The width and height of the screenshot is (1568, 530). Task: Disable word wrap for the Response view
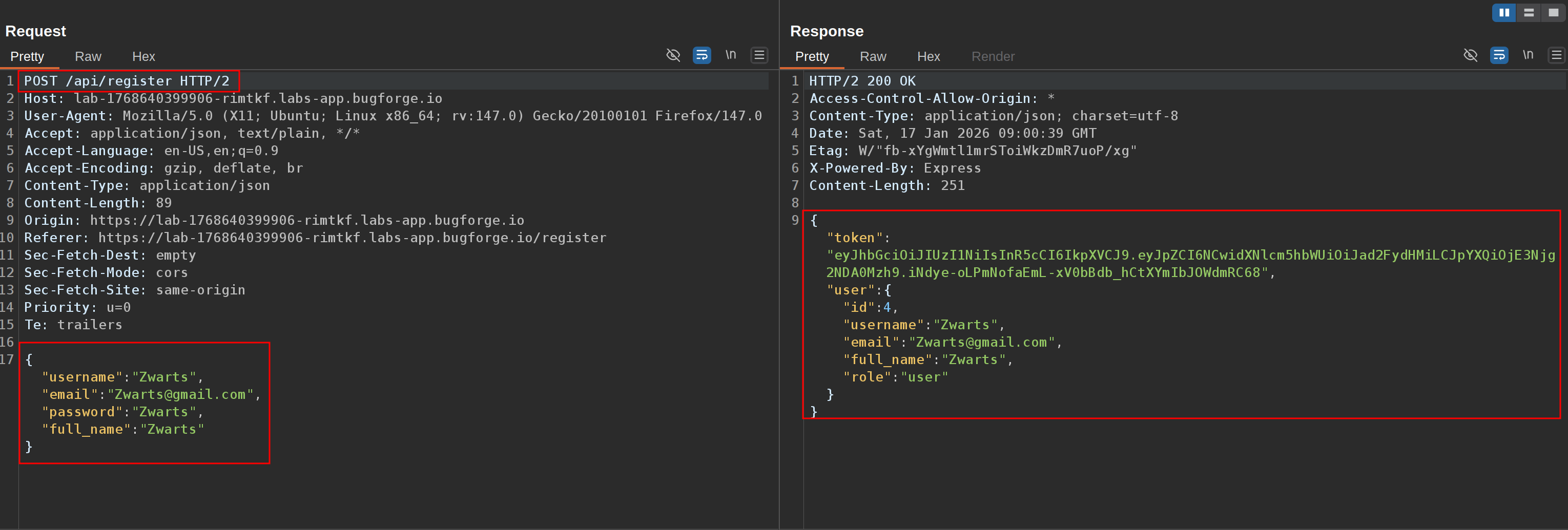[1499, 55]
